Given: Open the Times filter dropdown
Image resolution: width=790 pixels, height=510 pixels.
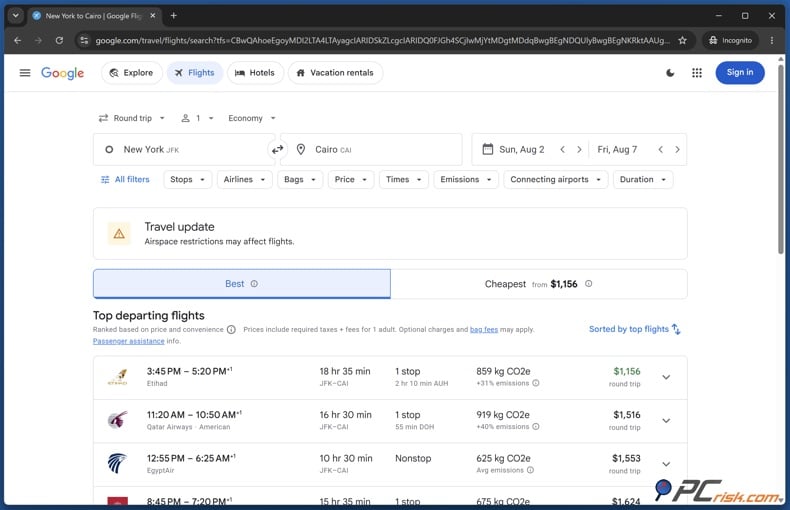Looking at the screenshot, I should (404, 179).
